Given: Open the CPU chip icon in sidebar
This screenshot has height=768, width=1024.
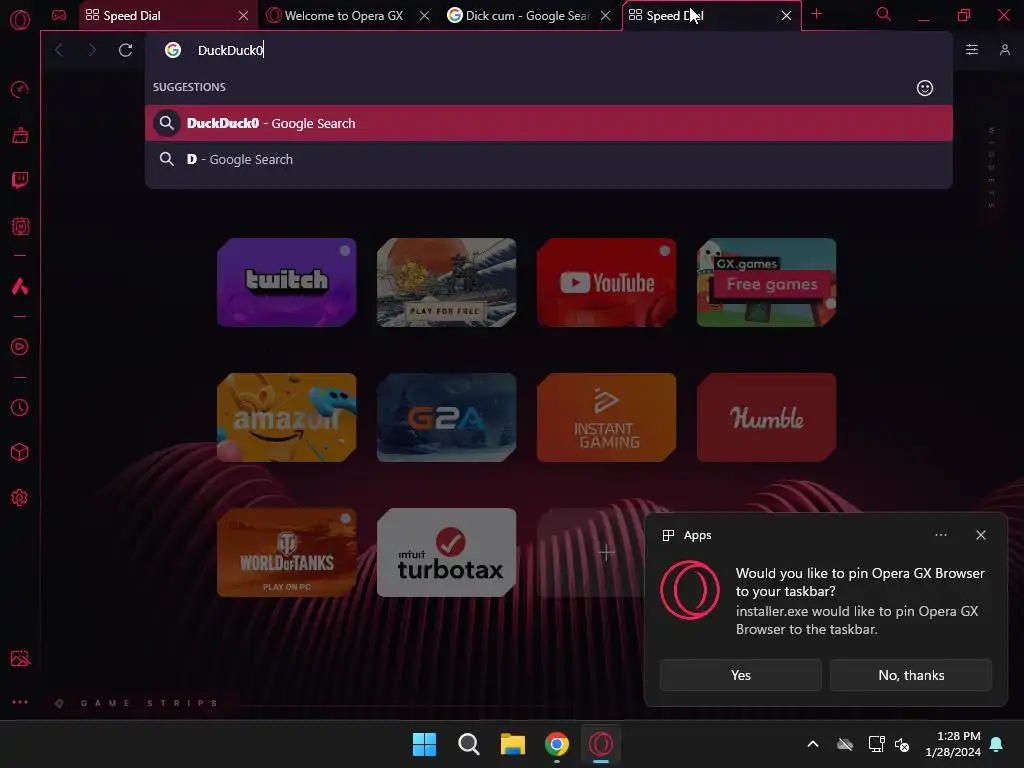Looking at the screenshot, I should pyautogui.click(x=20, y=226).
